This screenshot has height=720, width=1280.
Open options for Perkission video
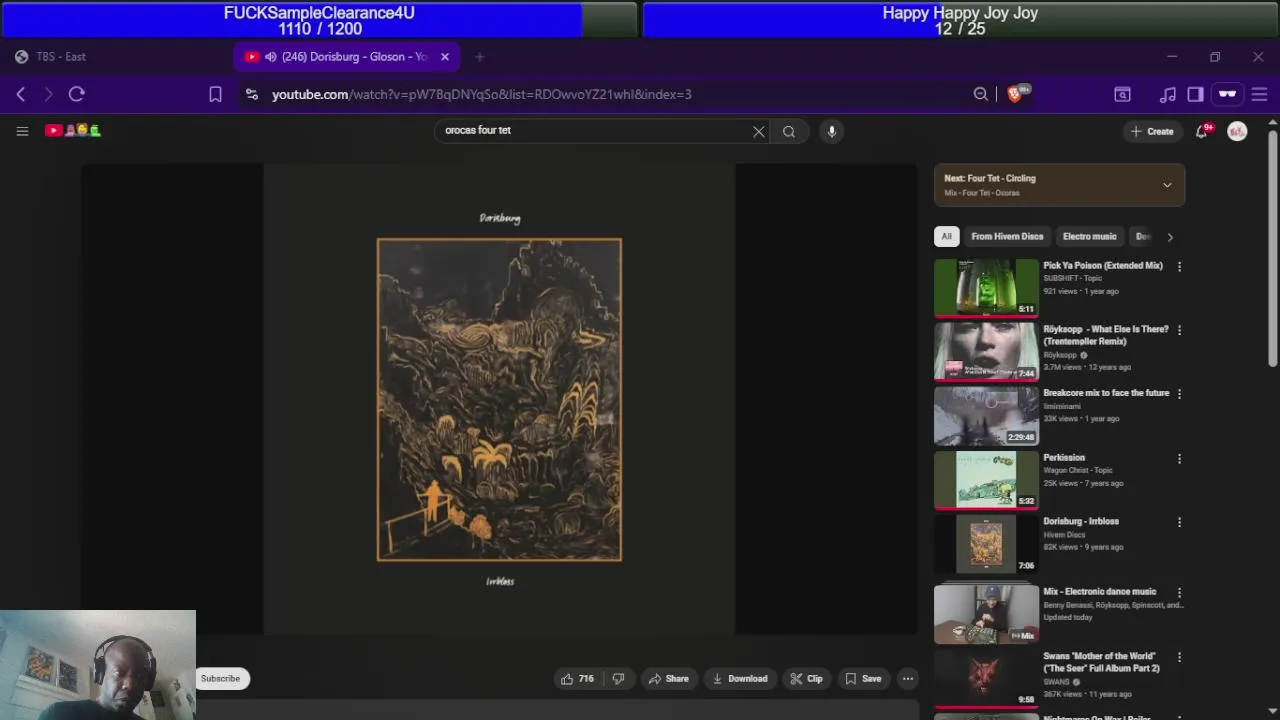[1180, 459]
